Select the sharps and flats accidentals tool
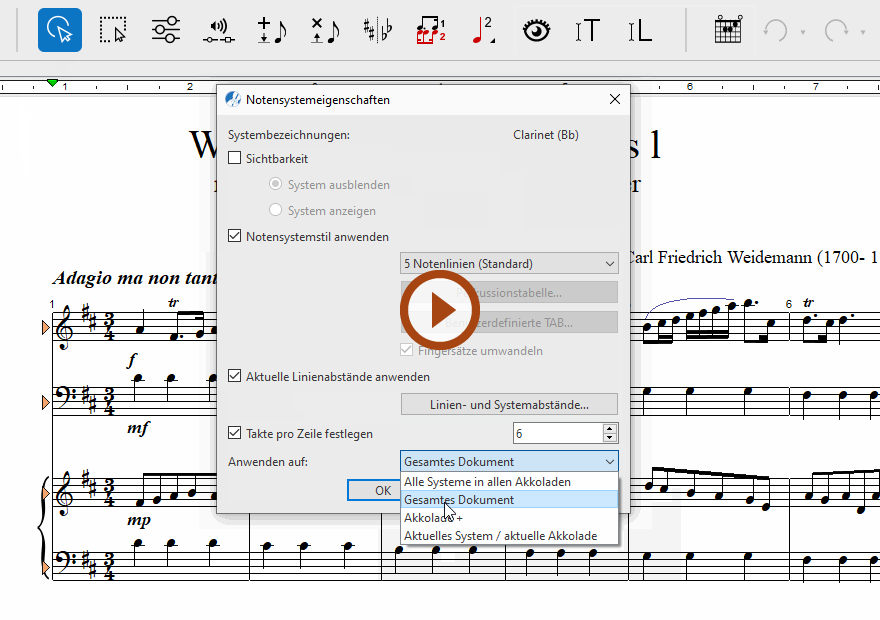880x620 pixels. 377,30
